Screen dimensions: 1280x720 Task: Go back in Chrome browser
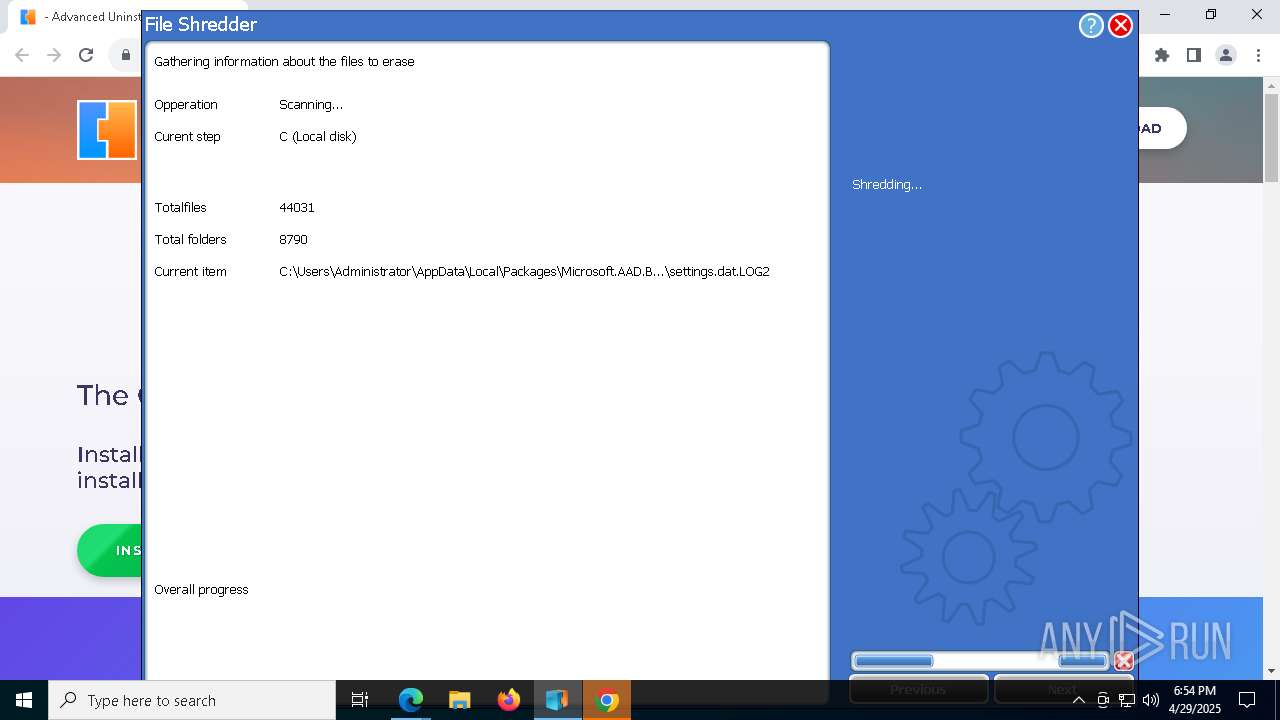(x=22, y=55)
